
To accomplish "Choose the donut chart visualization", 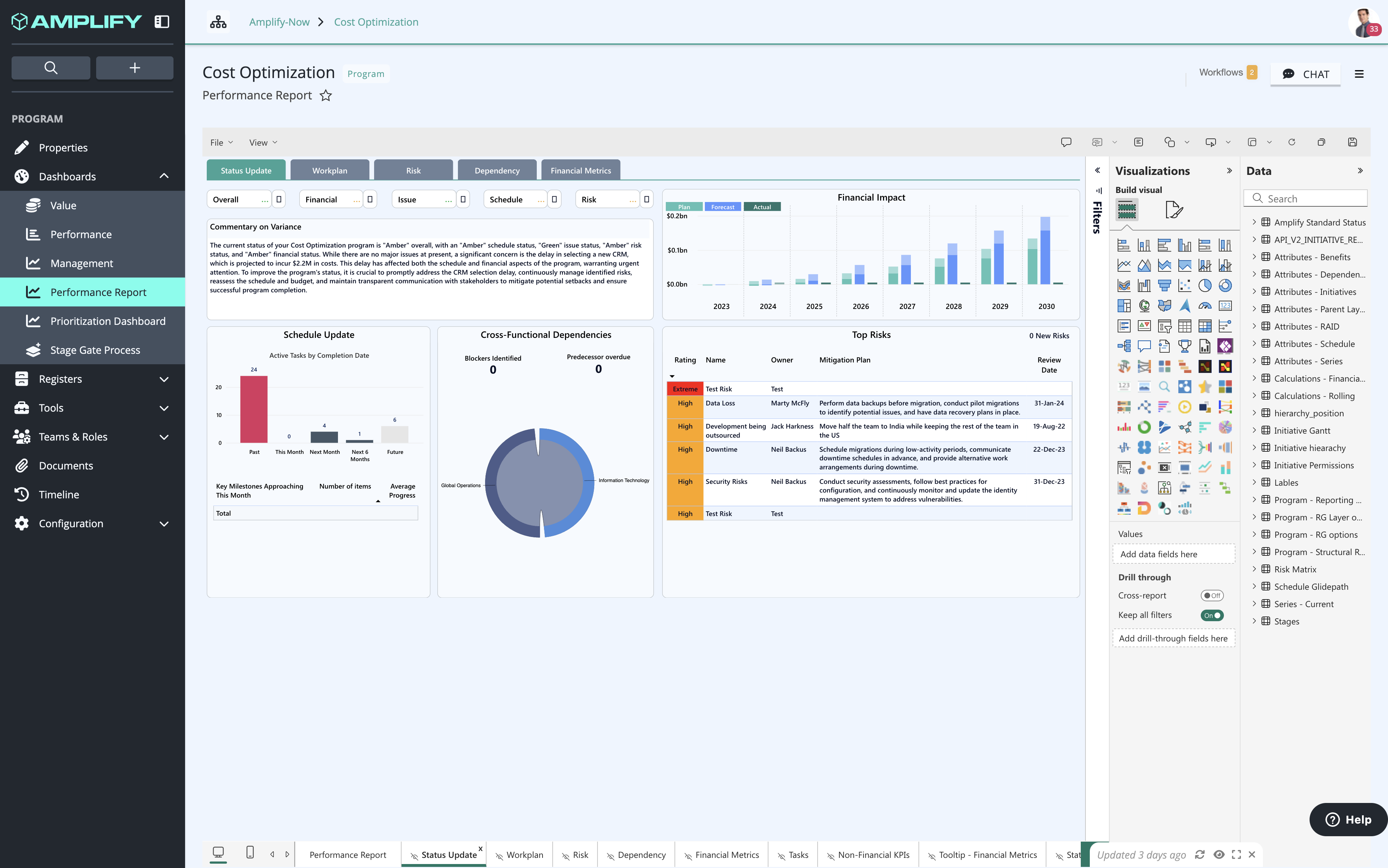I will coord(1225,285).
